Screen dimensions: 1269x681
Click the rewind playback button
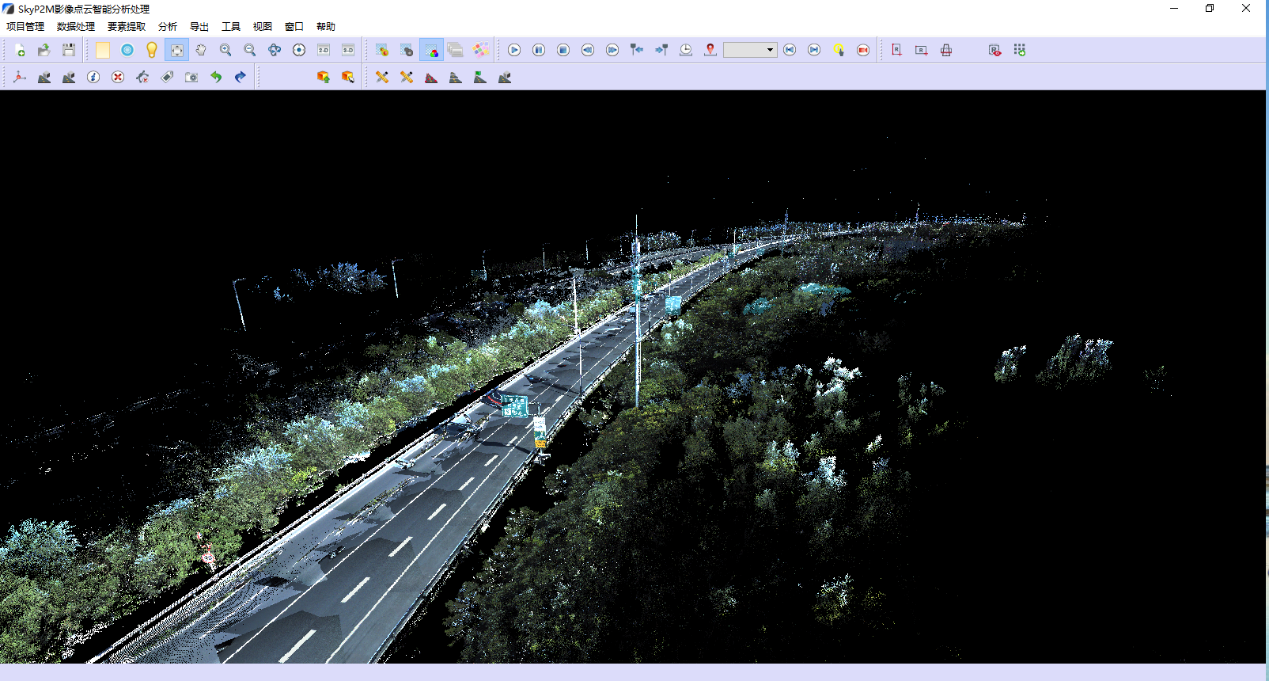[x=588, y=50]
